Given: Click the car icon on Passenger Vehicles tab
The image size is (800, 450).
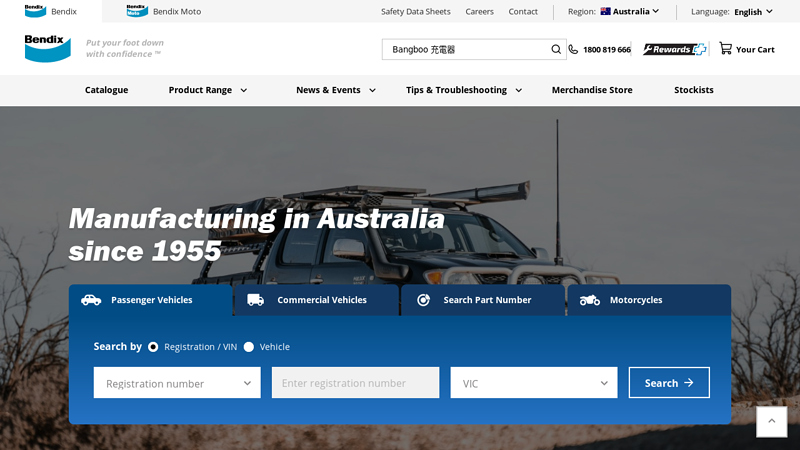Looking at the screenshot, I should [x=91, y=300].
